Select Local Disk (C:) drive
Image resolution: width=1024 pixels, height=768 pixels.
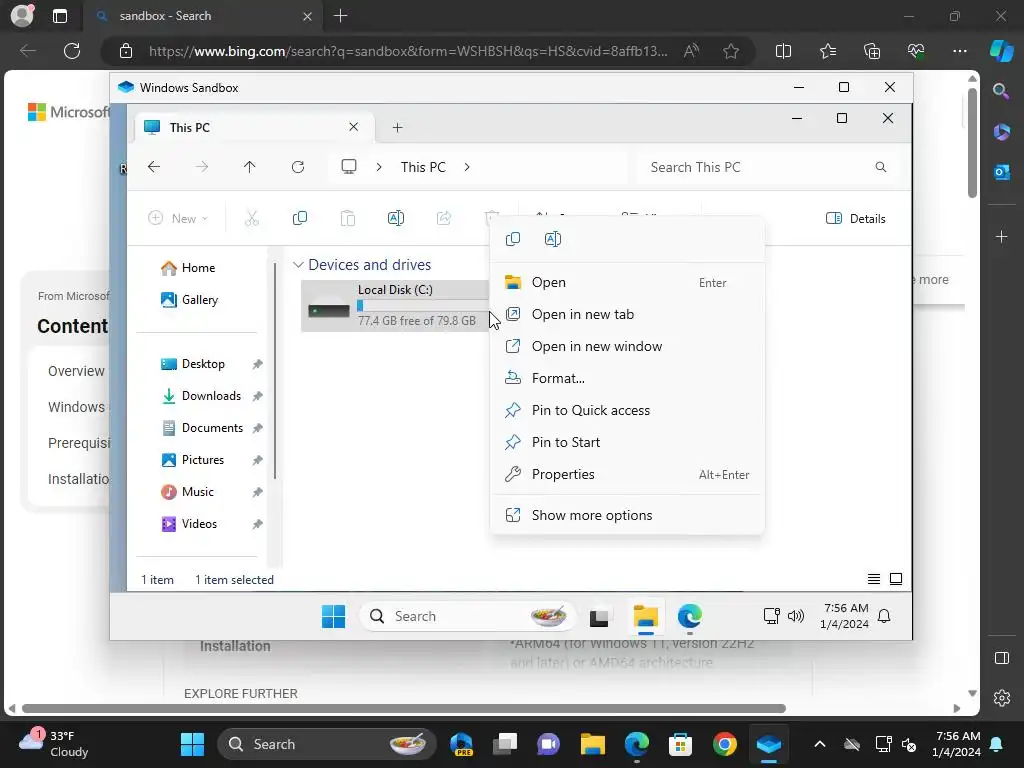coord(394,306)
